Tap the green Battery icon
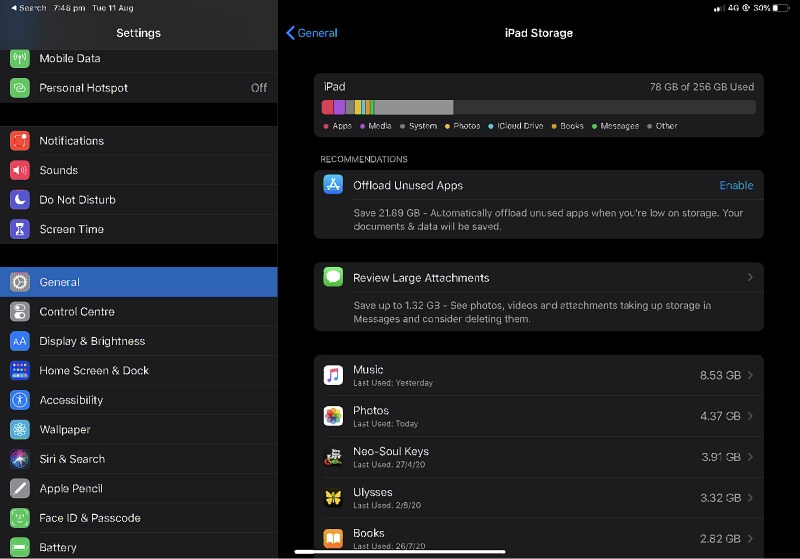The height and width of the screenshot is (559, 800). click(20, 548)
